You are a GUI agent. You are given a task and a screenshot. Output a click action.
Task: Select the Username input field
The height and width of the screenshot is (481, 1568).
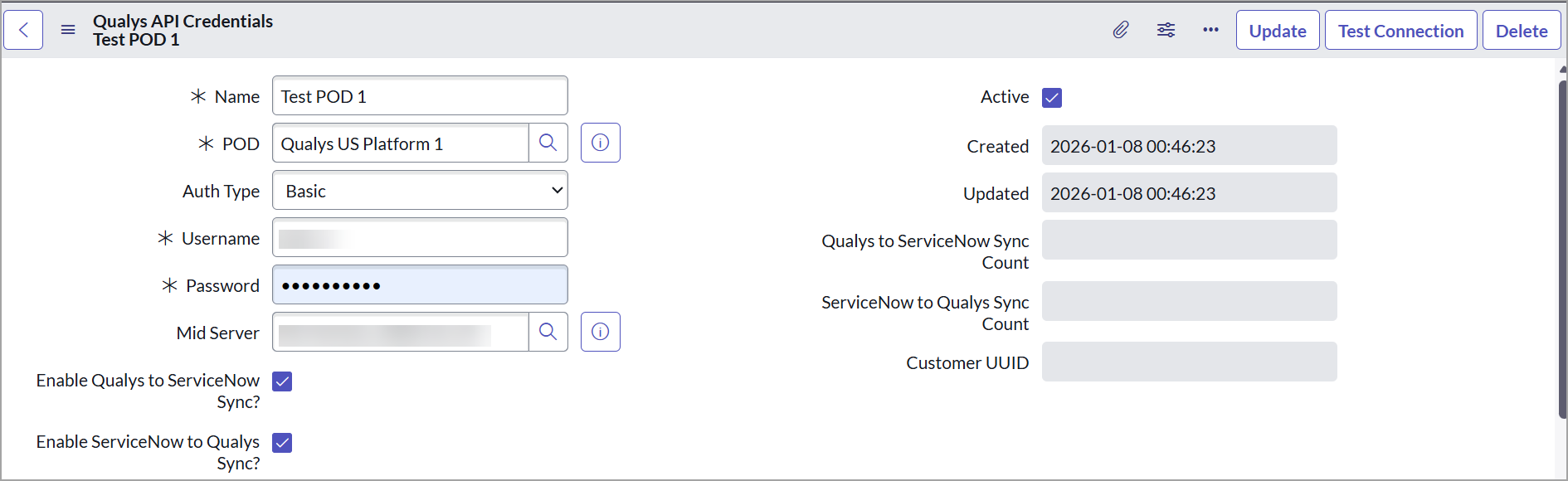coord(420,238)
